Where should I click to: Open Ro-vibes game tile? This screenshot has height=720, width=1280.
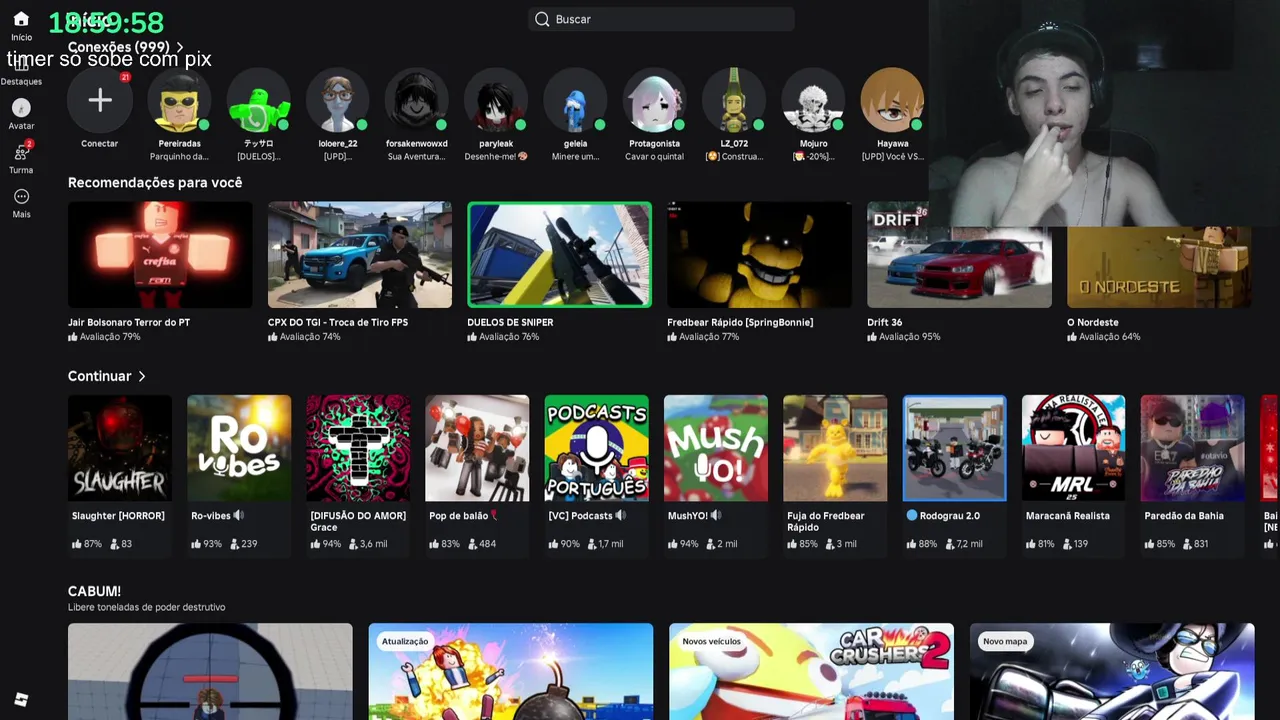coord(239,448)
